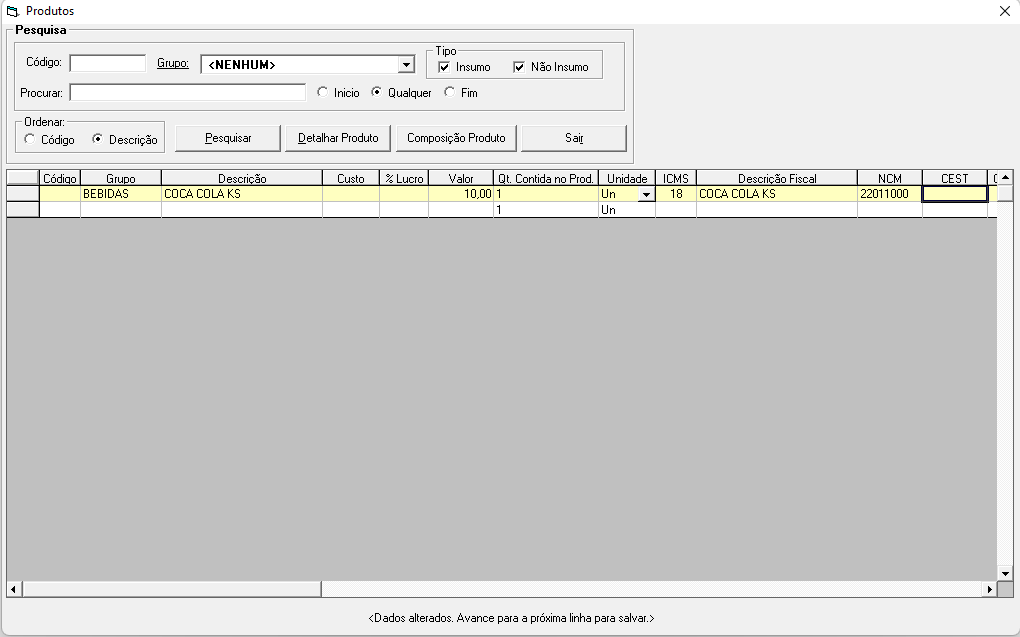Click the Qt. Contida no Prod. header
Image resolution: width=1020 pixels, height=637 pixels.
(x=546, y=178)
